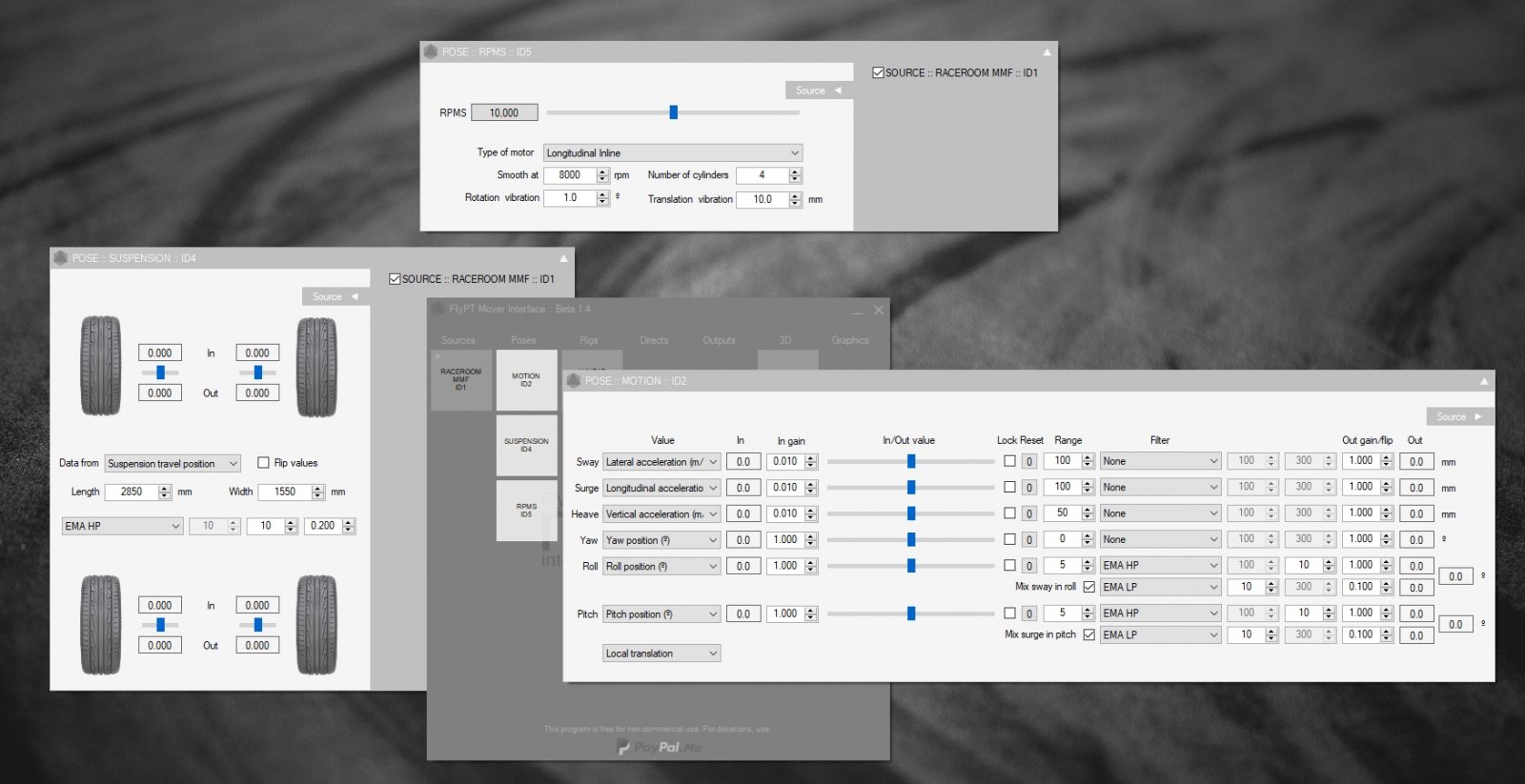Open the Yaw position dropdown
The image size is (1525, 784).
[x=661, y=540]
